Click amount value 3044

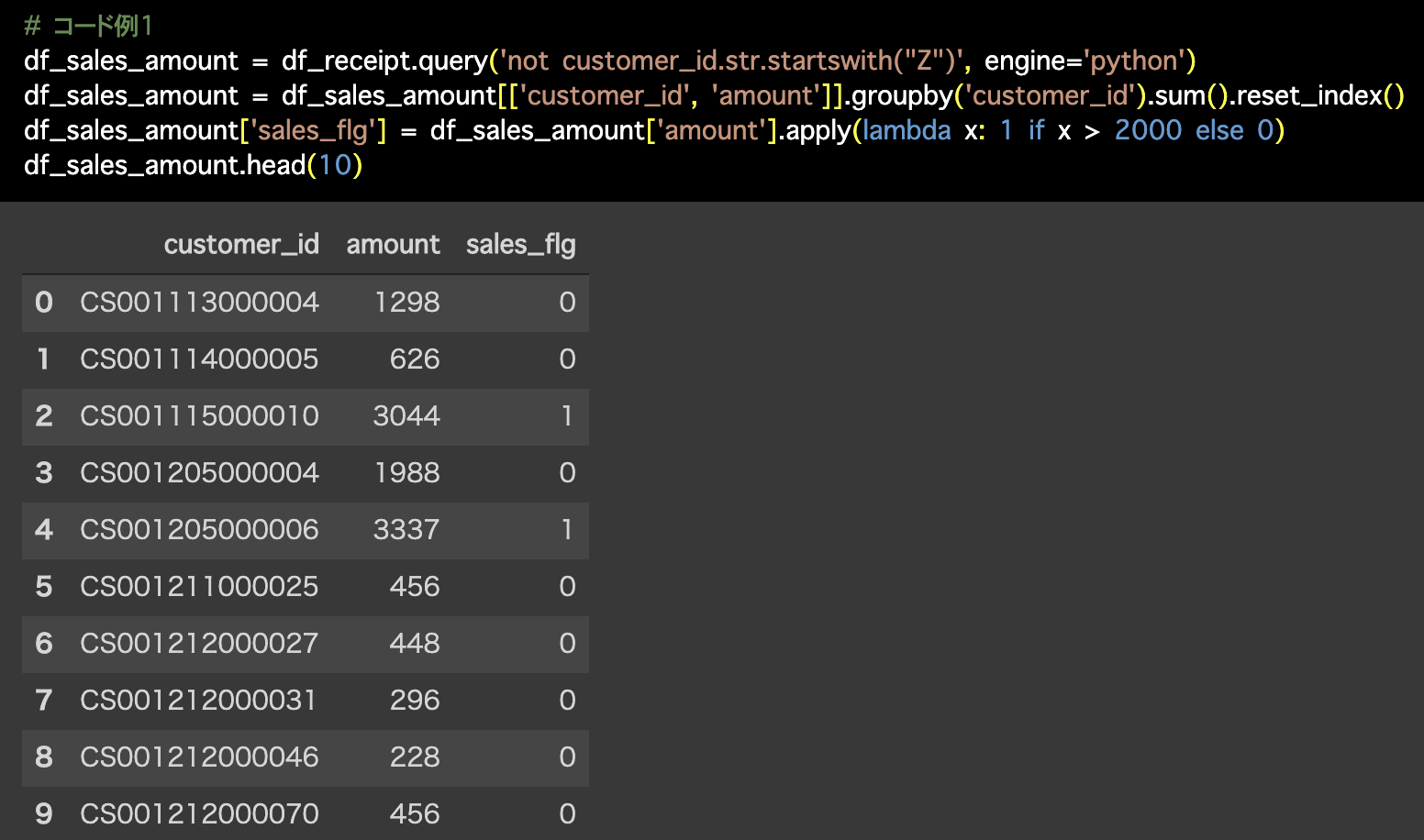pos(406,416)
